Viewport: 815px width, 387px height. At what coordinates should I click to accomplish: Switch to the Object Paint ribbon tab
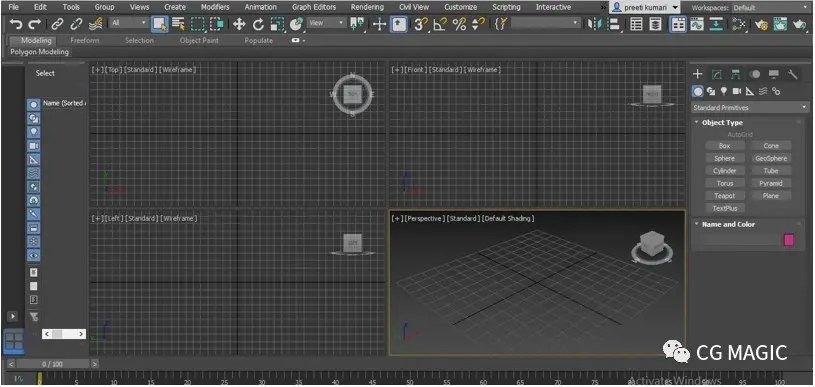[199, 41]
